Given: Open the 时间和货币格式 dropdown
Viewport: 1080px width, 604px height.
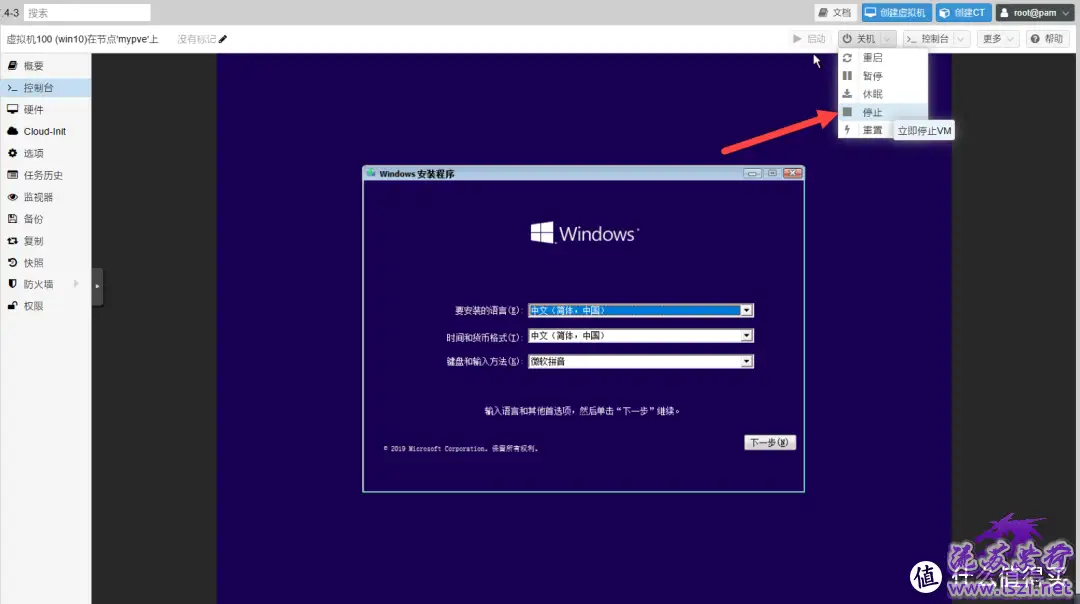Looking at the screenshot, I should (x=746, y=335).
